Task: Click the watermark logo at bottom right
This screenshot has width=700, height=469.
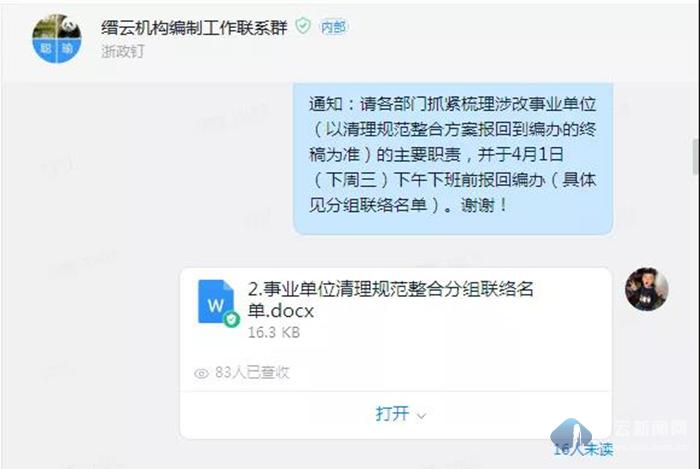Action: click(571, 434)
